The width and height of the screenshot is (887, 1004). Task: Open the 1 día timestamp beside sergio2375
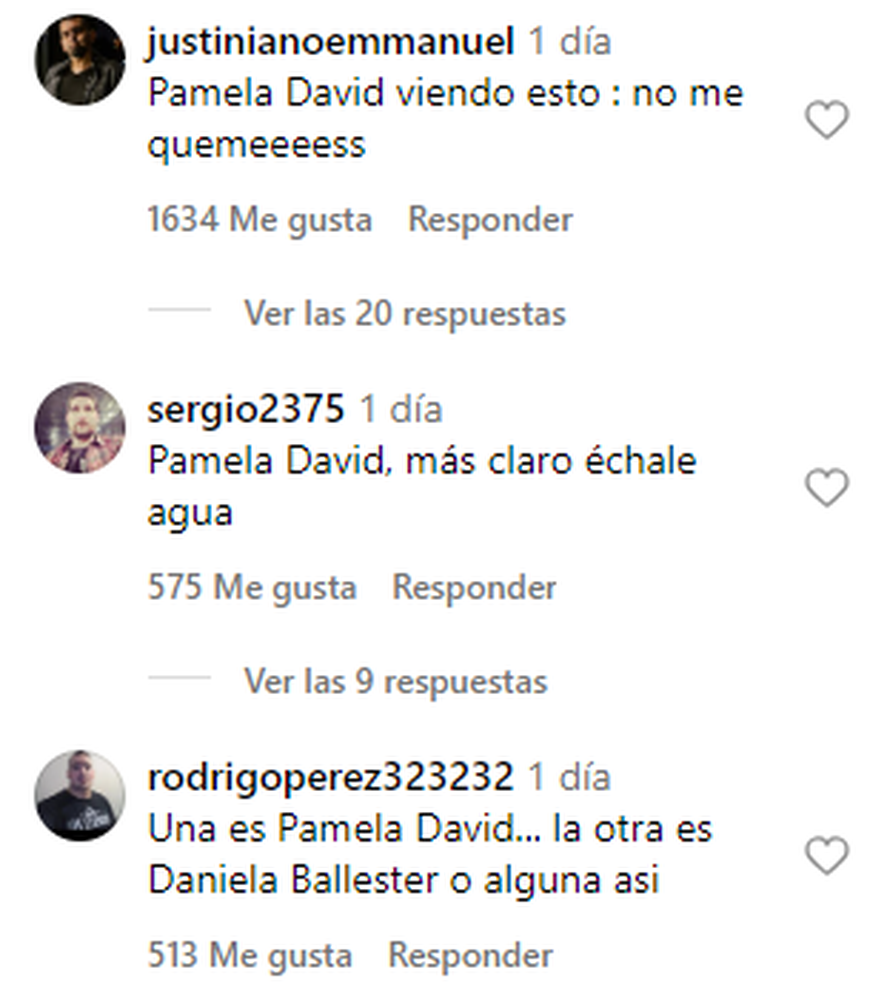[401, 410]
